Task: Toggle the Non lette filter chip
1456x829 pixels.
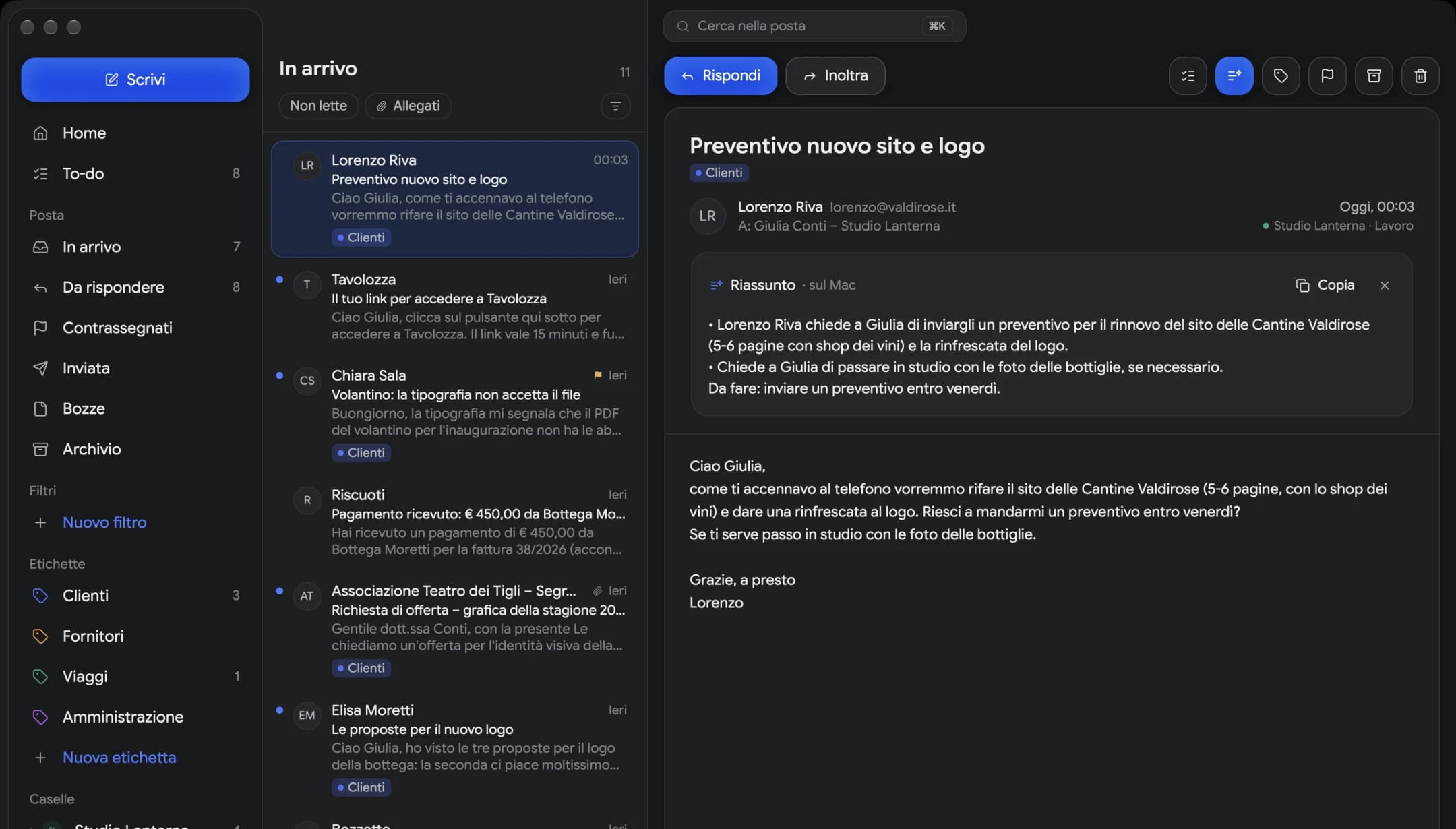Action: (318, 106)
